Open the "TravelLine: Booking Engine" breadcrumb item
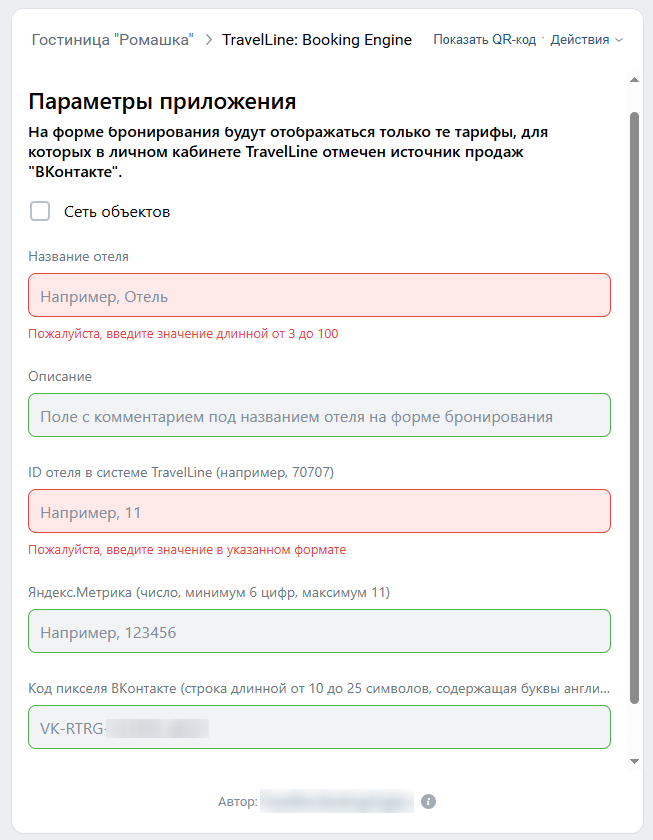 pyautogui.click(x=317, y=40)
